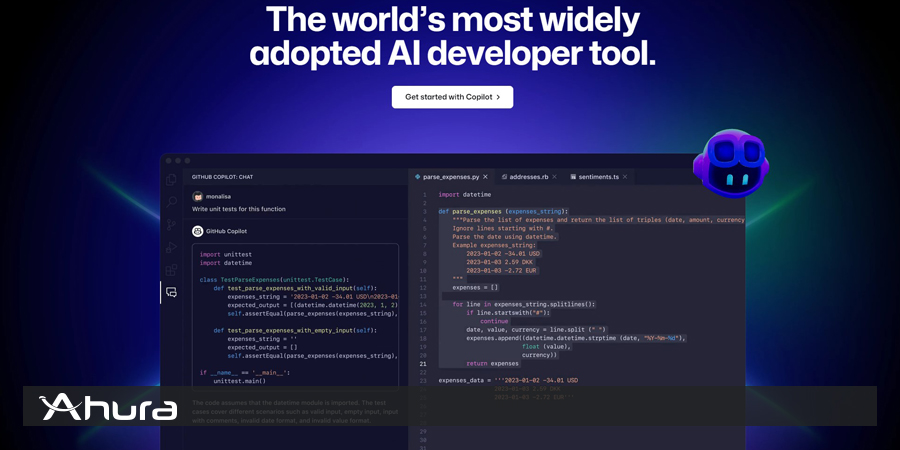
Task: Click the Python file icon on parse_expenses.py tab
Action: pos(417,177)
